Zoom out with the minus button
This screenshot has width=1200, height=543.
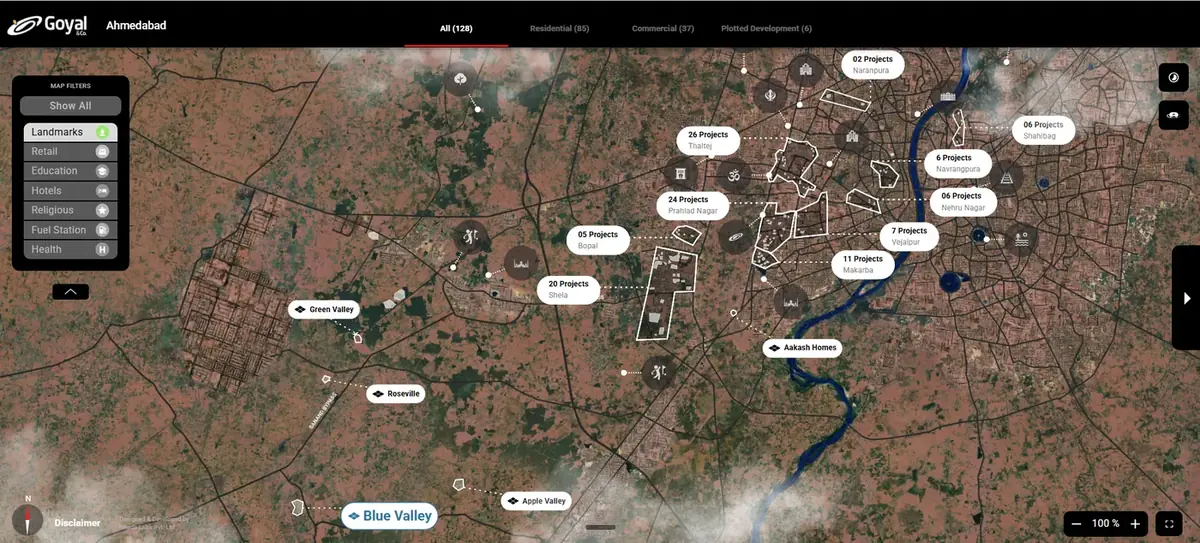[1076, 523]
